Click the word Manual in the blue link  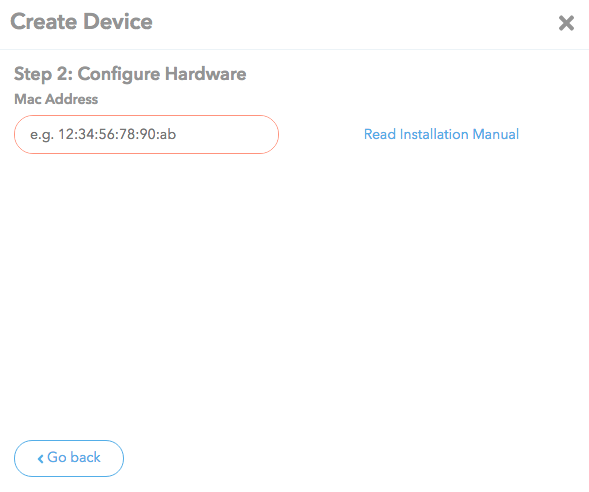(495, 134)
